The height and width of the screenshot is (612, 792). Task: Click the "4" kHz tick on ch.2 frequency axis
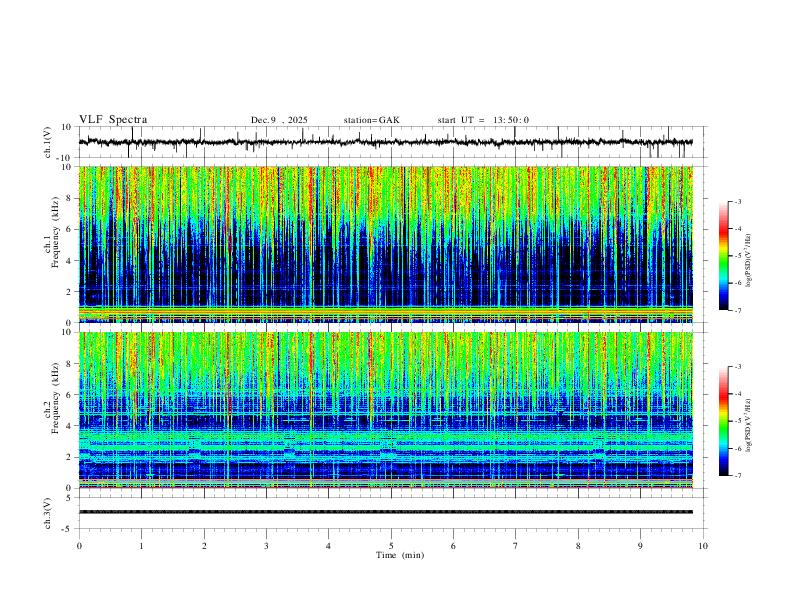point(70,426)
